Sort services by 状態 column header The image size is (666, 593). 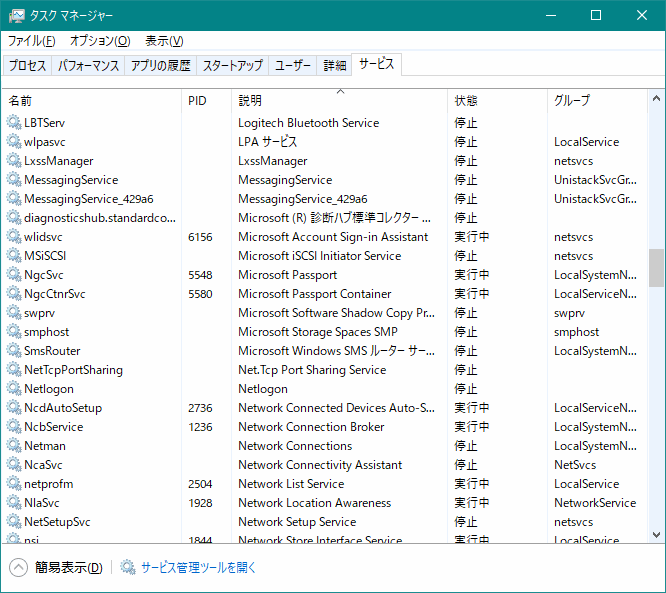pyautogui.click(x=497, y=101)
